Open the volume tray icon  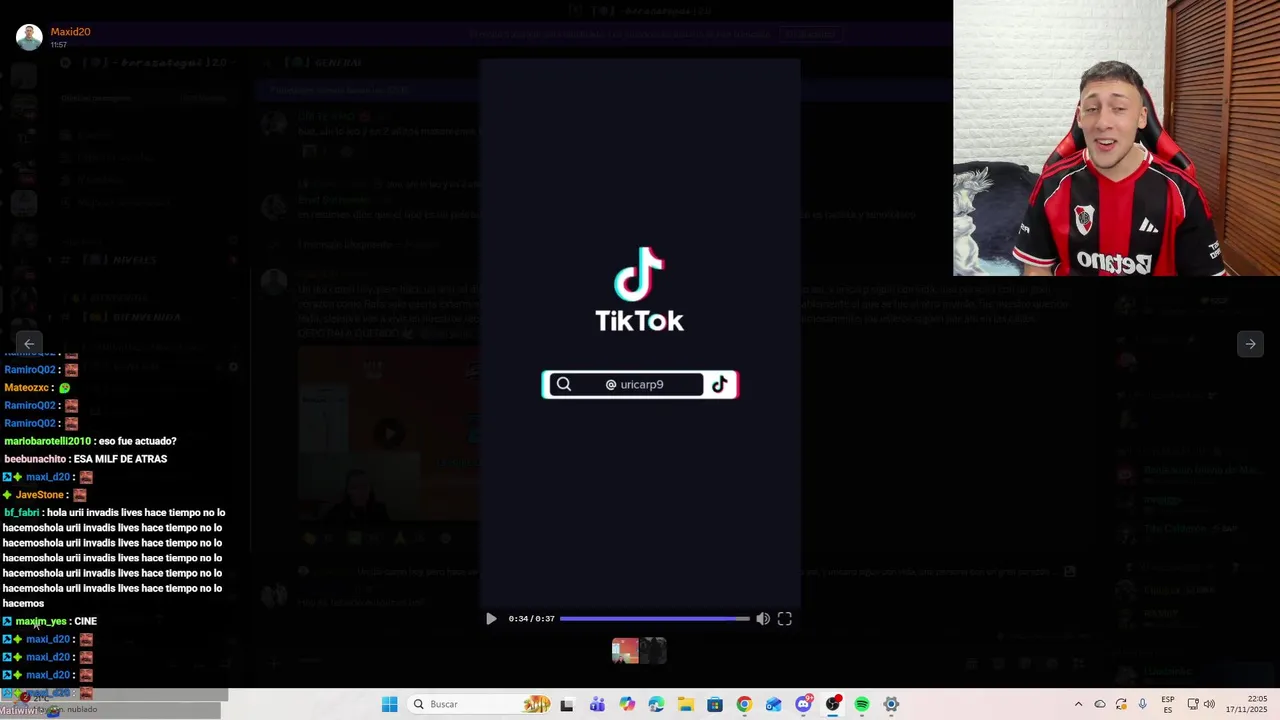click(x=1209, y=704)
